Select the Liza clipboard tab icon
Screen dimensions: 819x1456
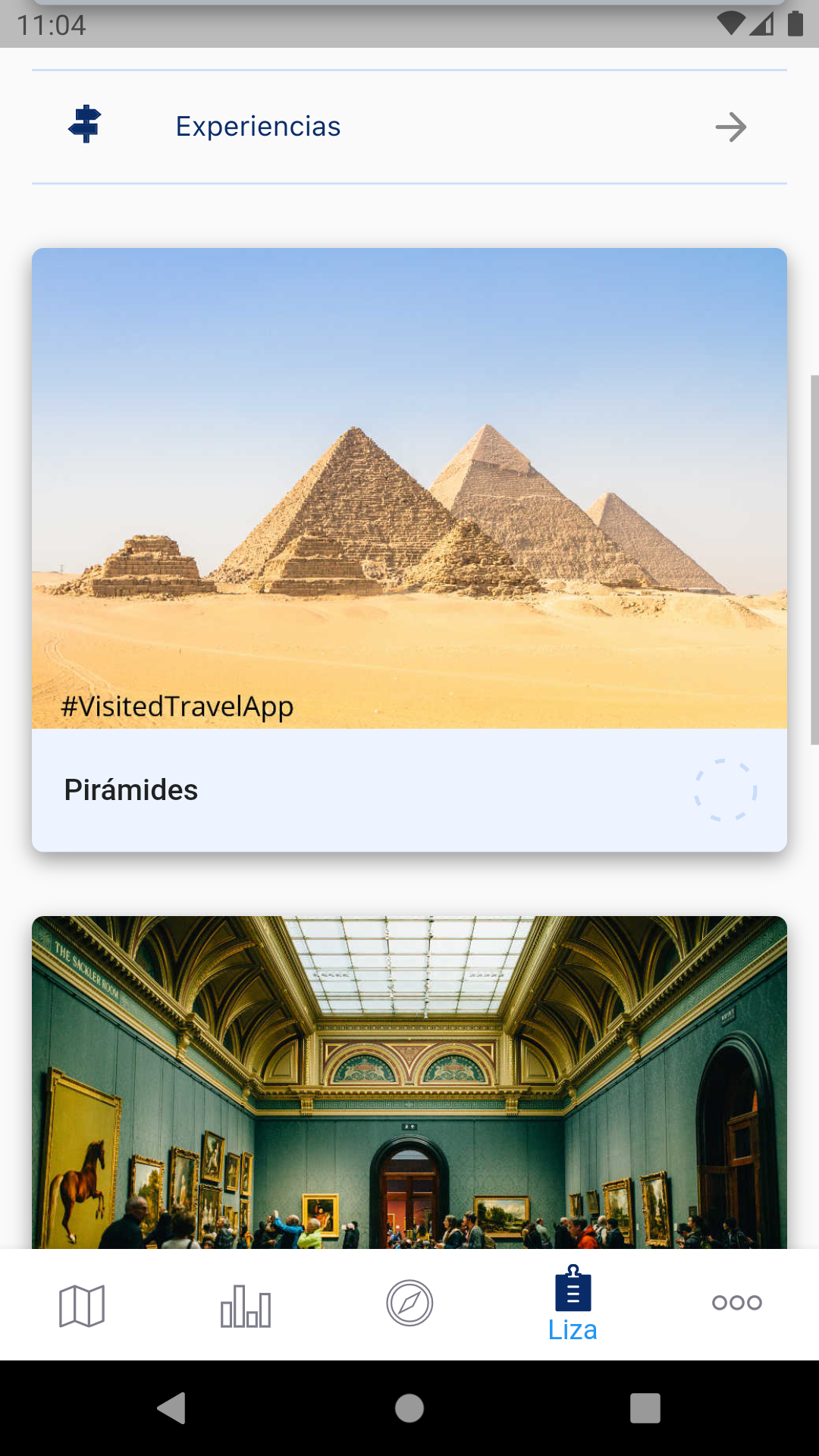click(x=573, y=1288)
